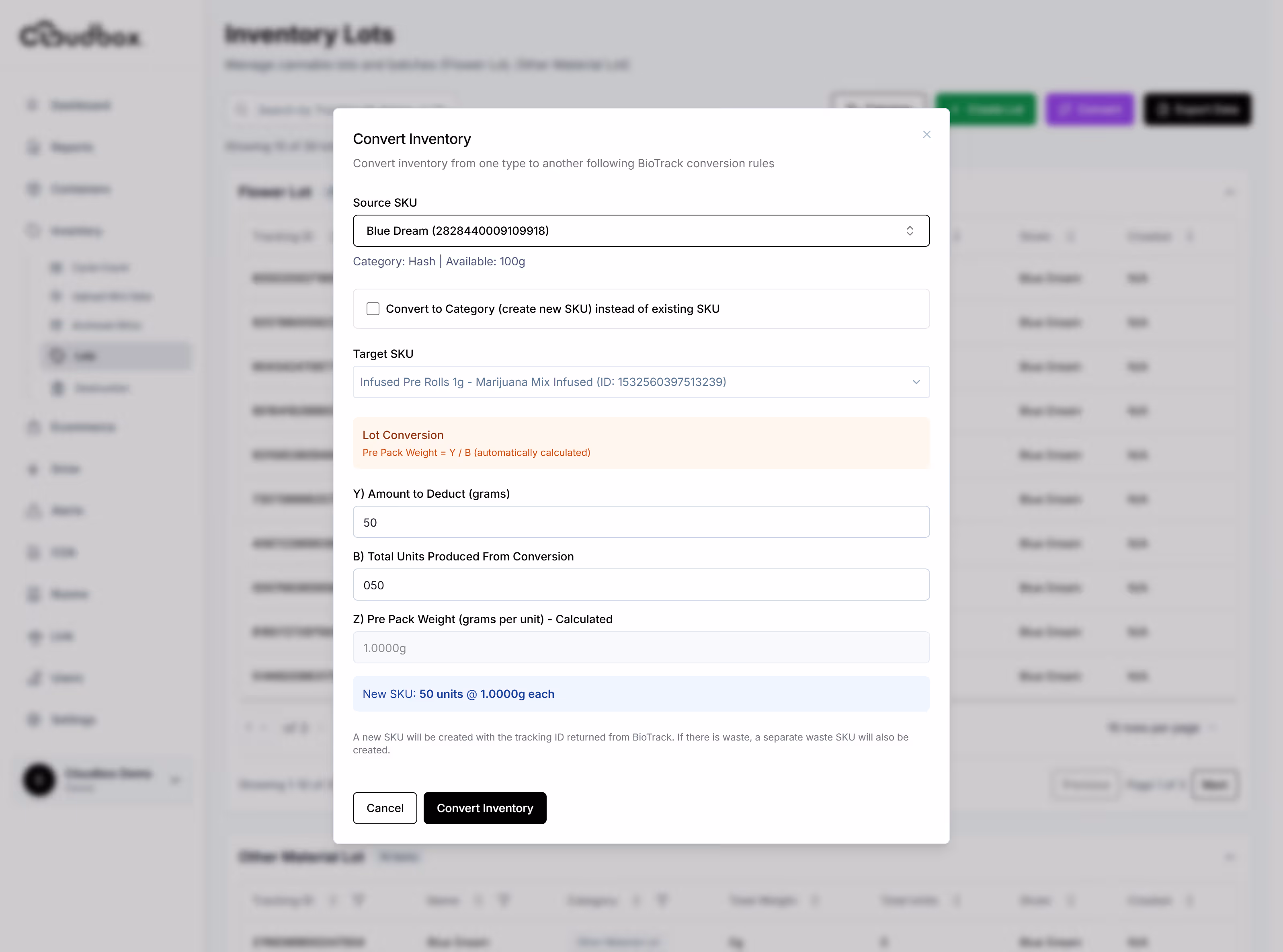Click the black Export Data button

pos(1197,109)
